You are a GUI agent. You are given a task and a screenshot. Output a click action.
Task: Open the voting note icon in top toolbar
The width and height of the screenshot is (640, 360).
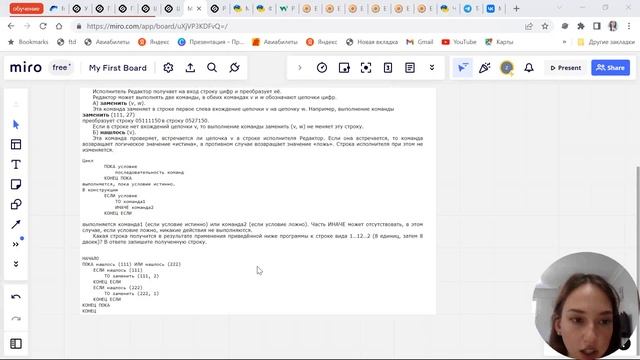[344, 68]
